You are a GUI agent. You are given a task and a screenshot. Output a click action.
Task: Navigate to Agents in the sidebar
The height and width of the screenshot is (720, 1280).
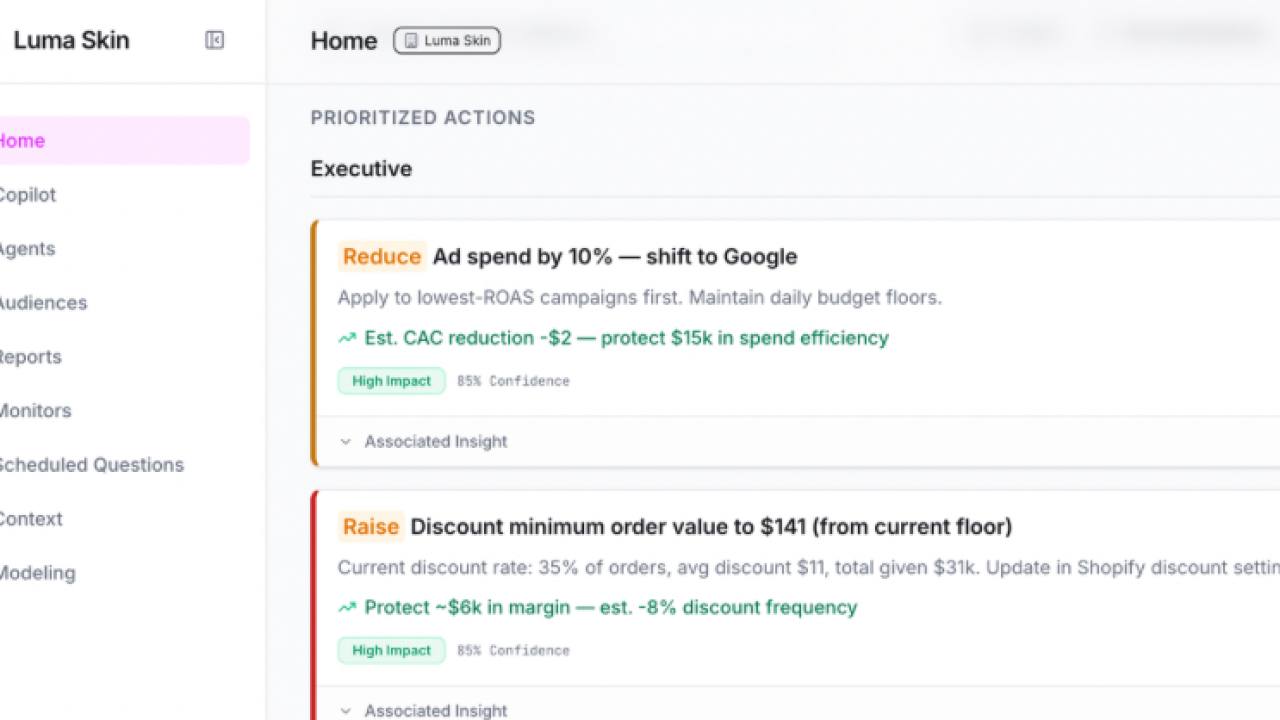click(27, 249)
